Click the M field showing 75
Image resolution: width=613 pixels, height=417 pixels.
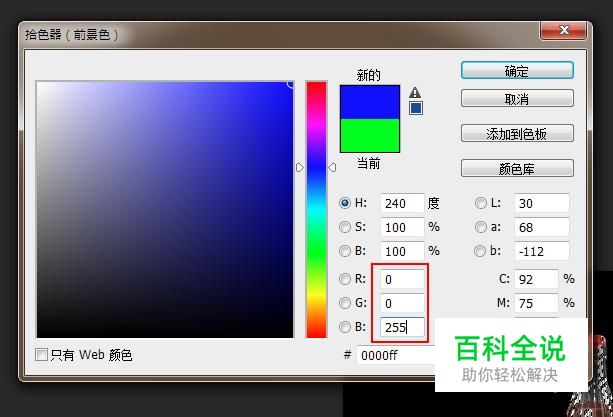tap(536, 303)
